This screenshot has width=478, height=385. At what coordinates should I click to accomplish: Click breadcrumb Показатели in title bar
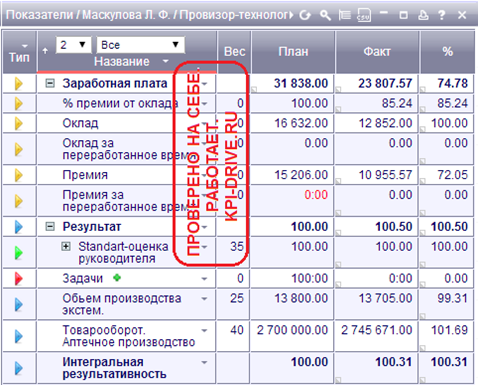click(39, 15)
